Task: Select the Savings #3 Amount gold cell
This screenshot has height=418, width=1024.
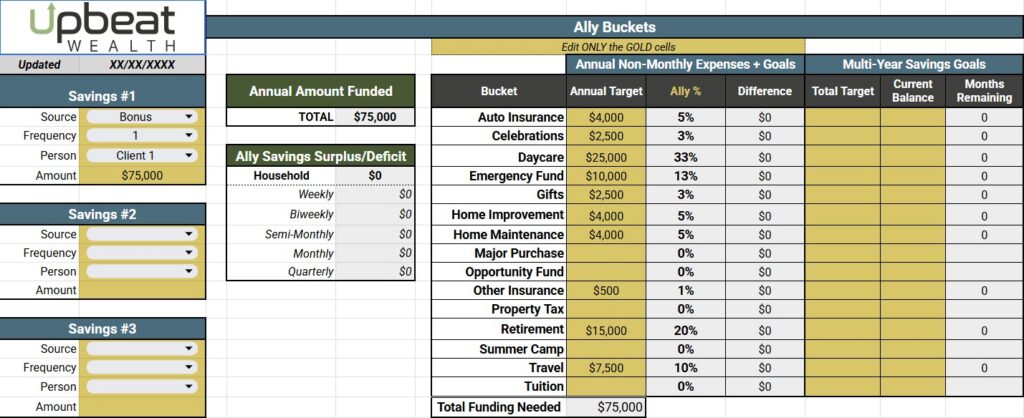Action: coord(142,407)
